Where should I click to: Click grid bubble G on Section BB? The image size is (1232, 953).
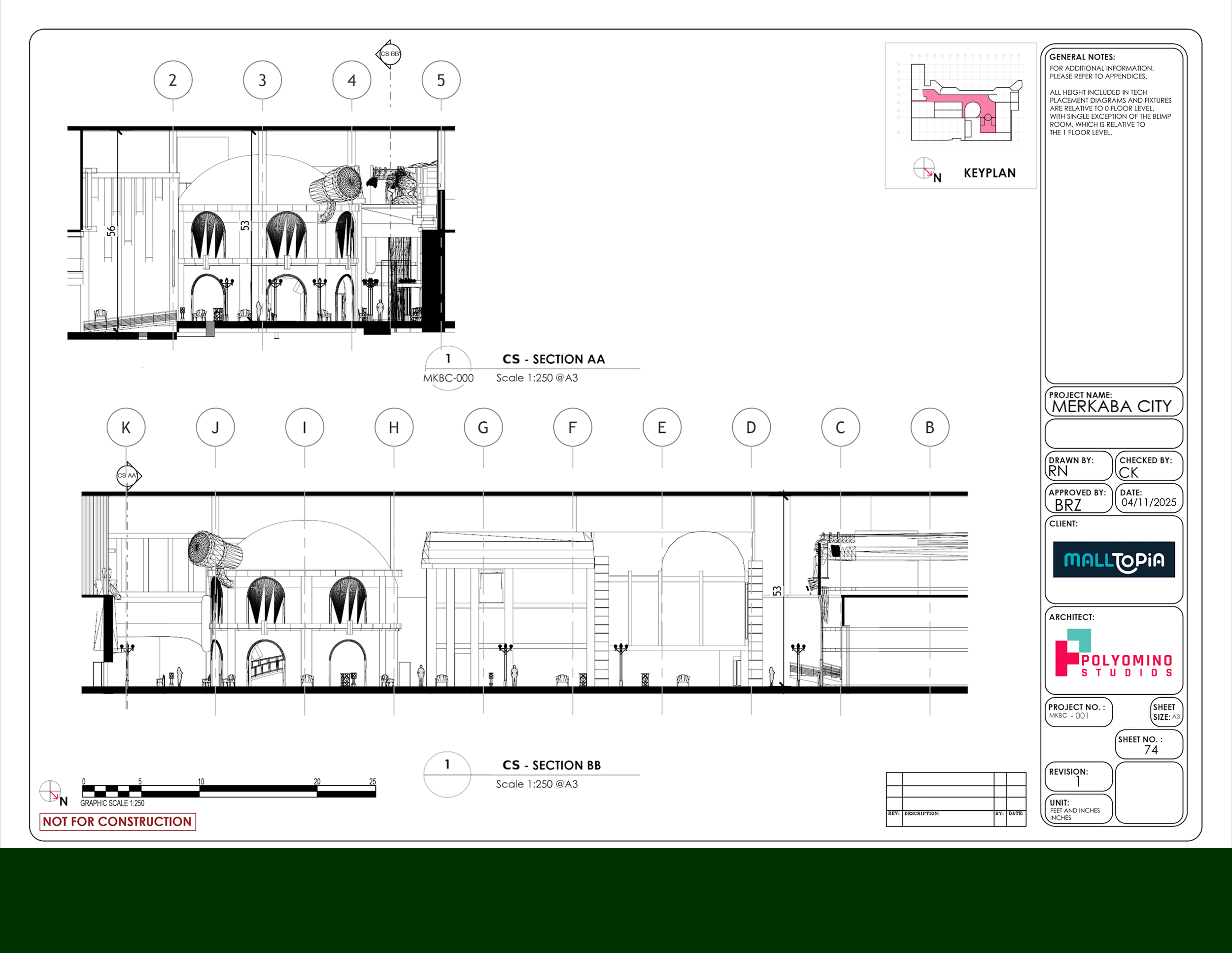coord(483,428)
